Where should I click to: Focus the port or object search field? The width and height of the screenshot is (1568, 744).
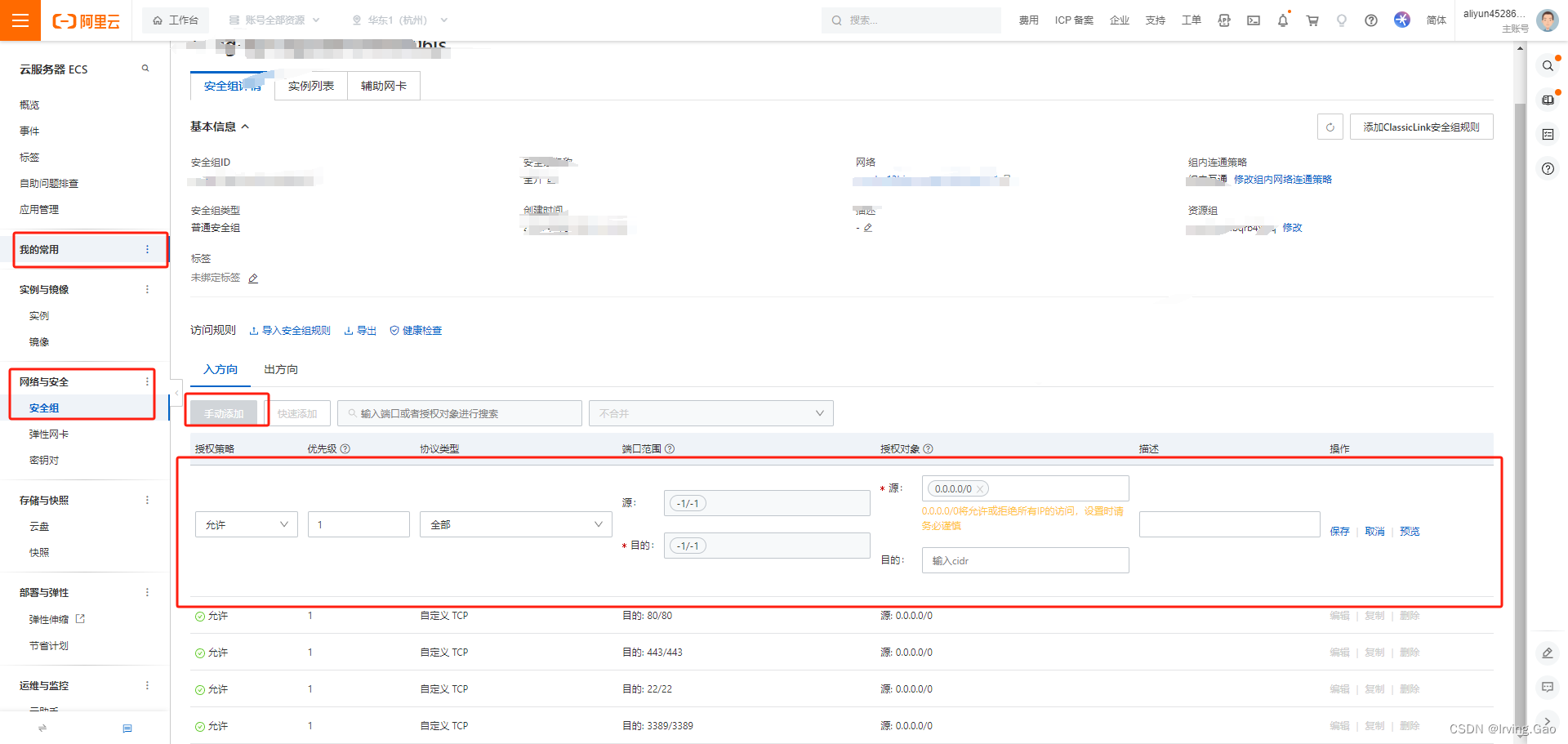(x=460, y=413)
